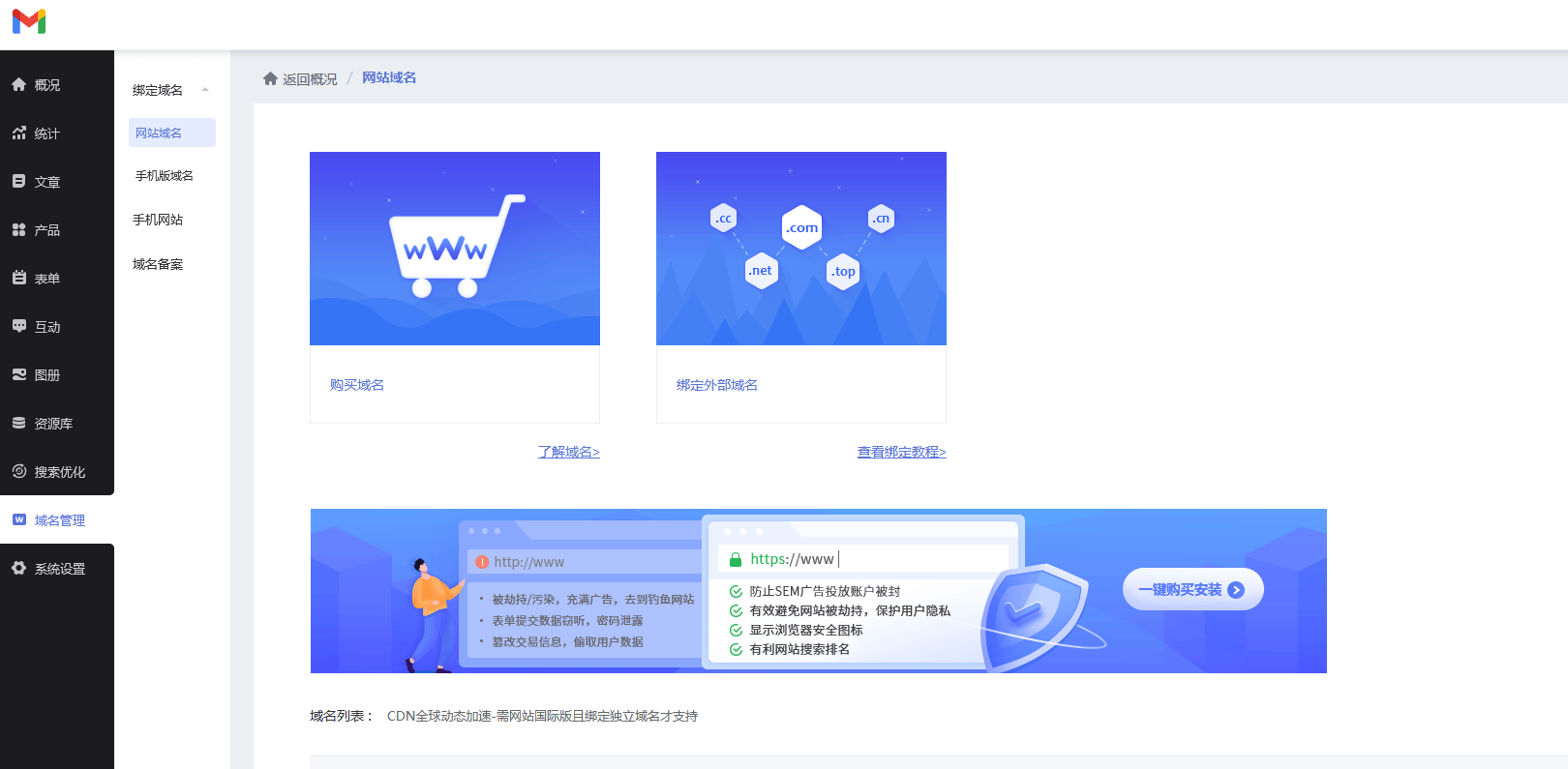1568x769 pixels.
Task: Click the 表单 forms icon
Action: pos(19,279)
